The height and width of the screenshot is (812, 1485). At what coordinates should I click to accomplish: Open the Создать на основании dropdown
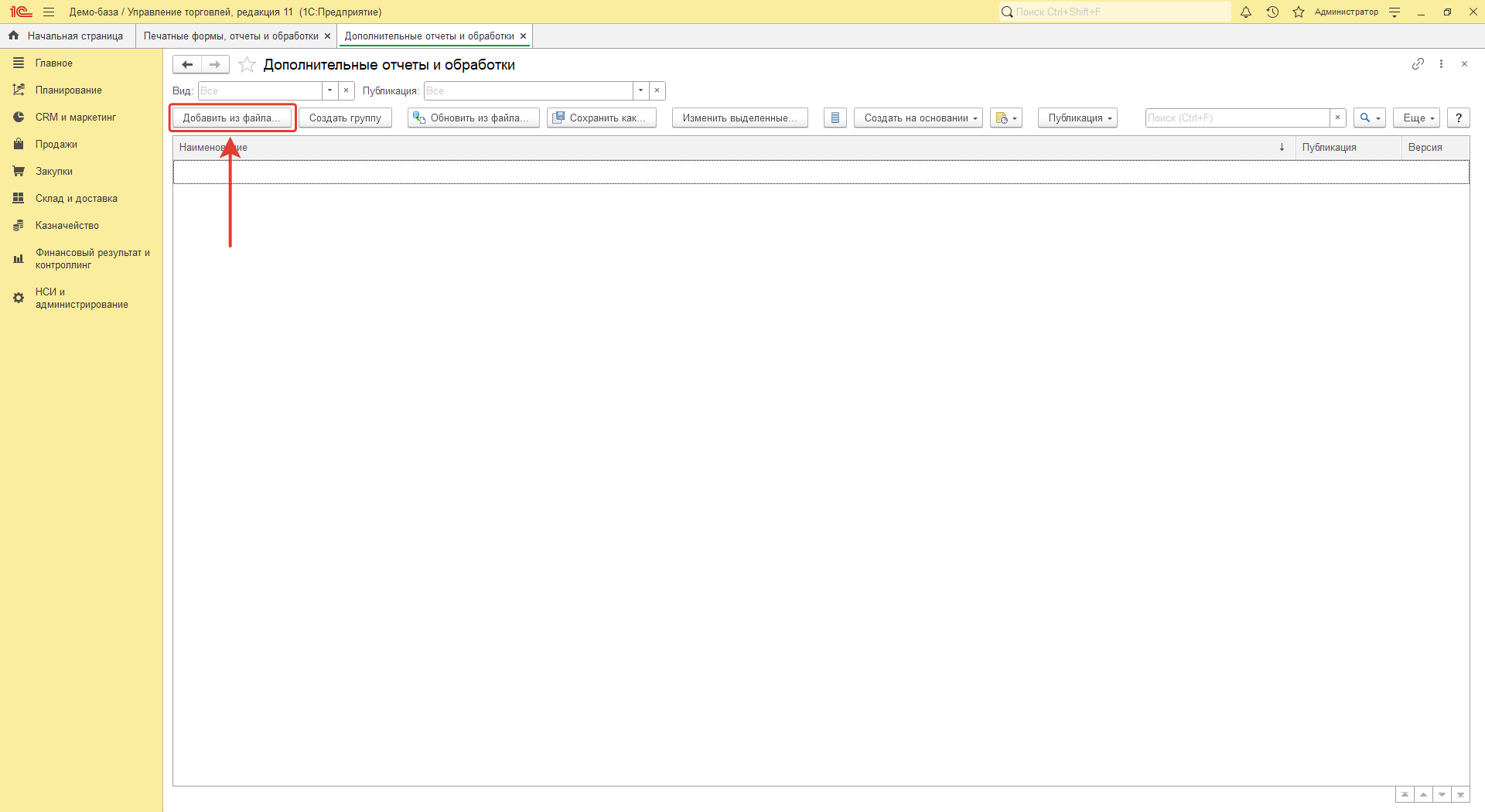click(x=918, y=118)
